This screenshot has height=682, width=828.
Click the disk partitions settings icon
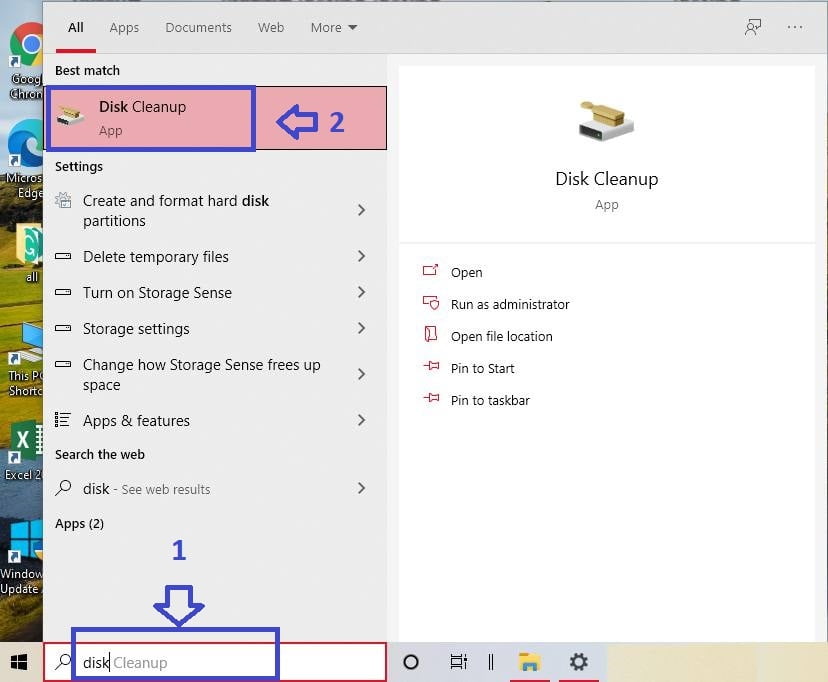point(63,201)
